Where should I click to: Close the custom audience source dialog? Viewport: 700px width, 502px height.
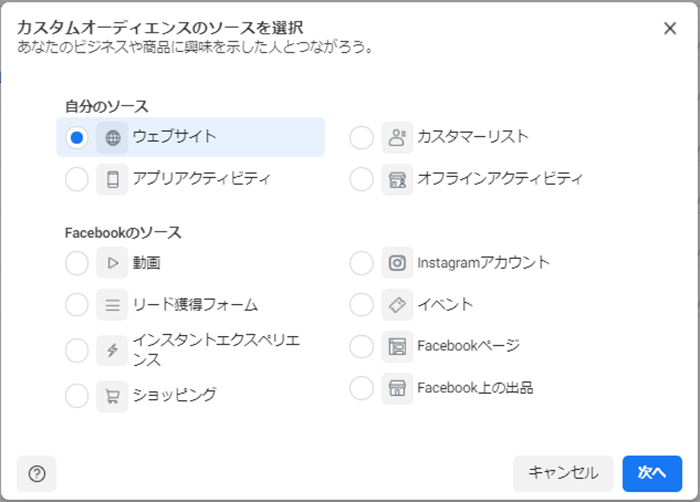[670, 29]
